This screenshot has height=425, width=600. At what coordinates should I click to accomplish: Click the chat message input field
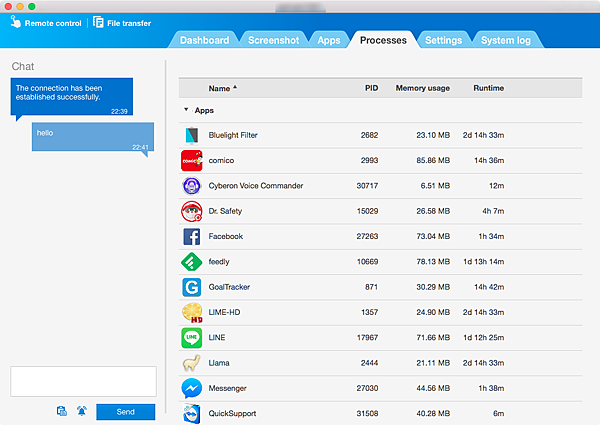coord(83,381)
